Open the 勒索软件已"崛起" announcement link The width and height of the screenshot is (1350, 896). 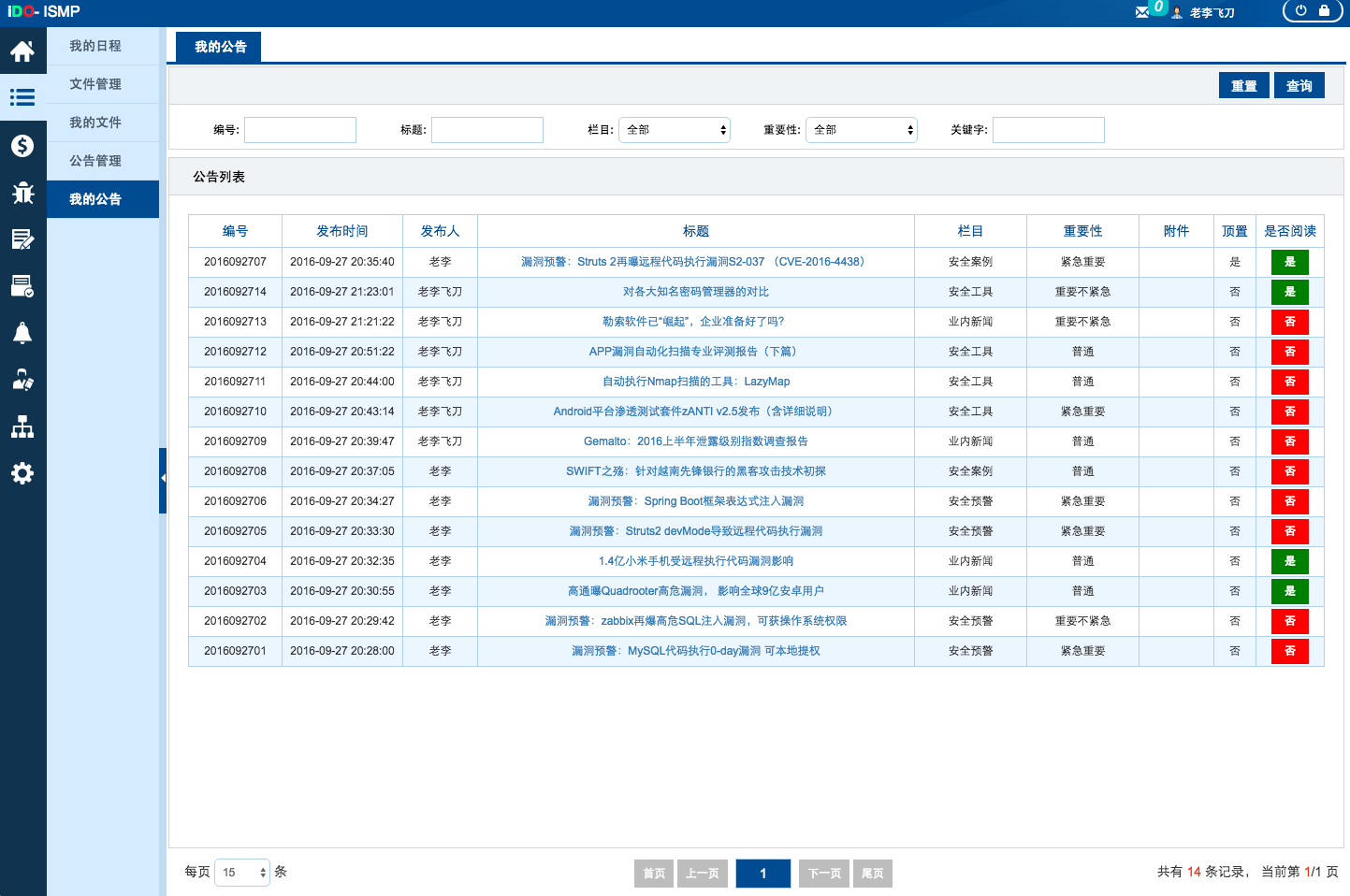click(693, 322)
